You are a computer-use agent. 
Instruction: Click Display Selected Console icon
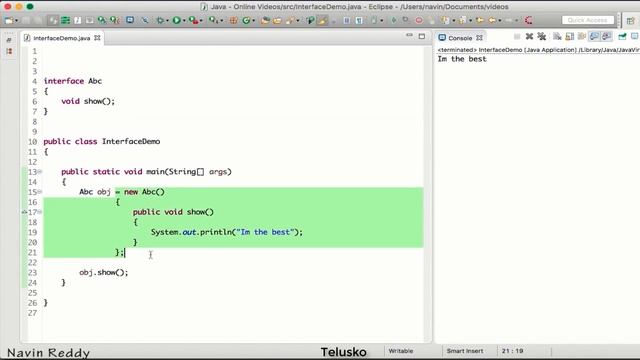tap(634, 36)
